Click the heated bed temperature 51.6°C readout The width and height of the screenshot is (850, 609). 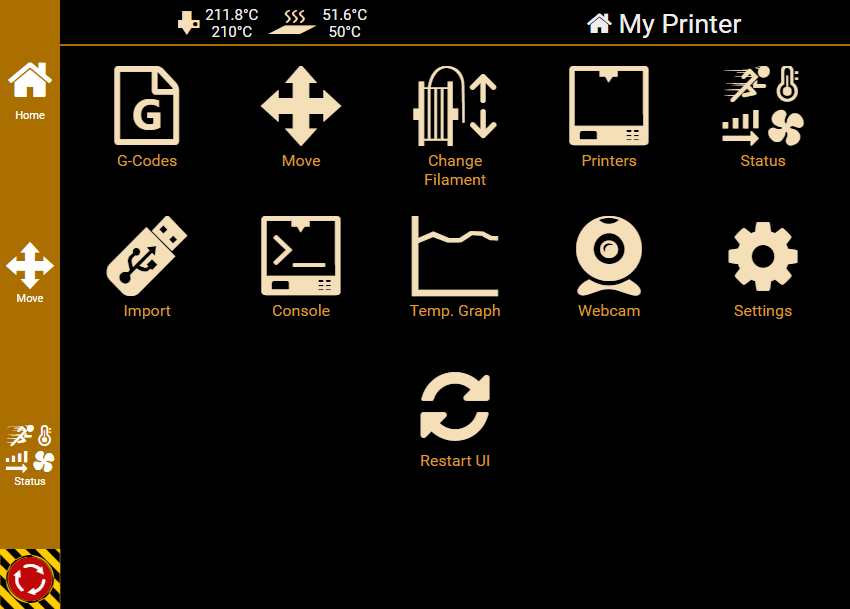(x=345, y=15)
